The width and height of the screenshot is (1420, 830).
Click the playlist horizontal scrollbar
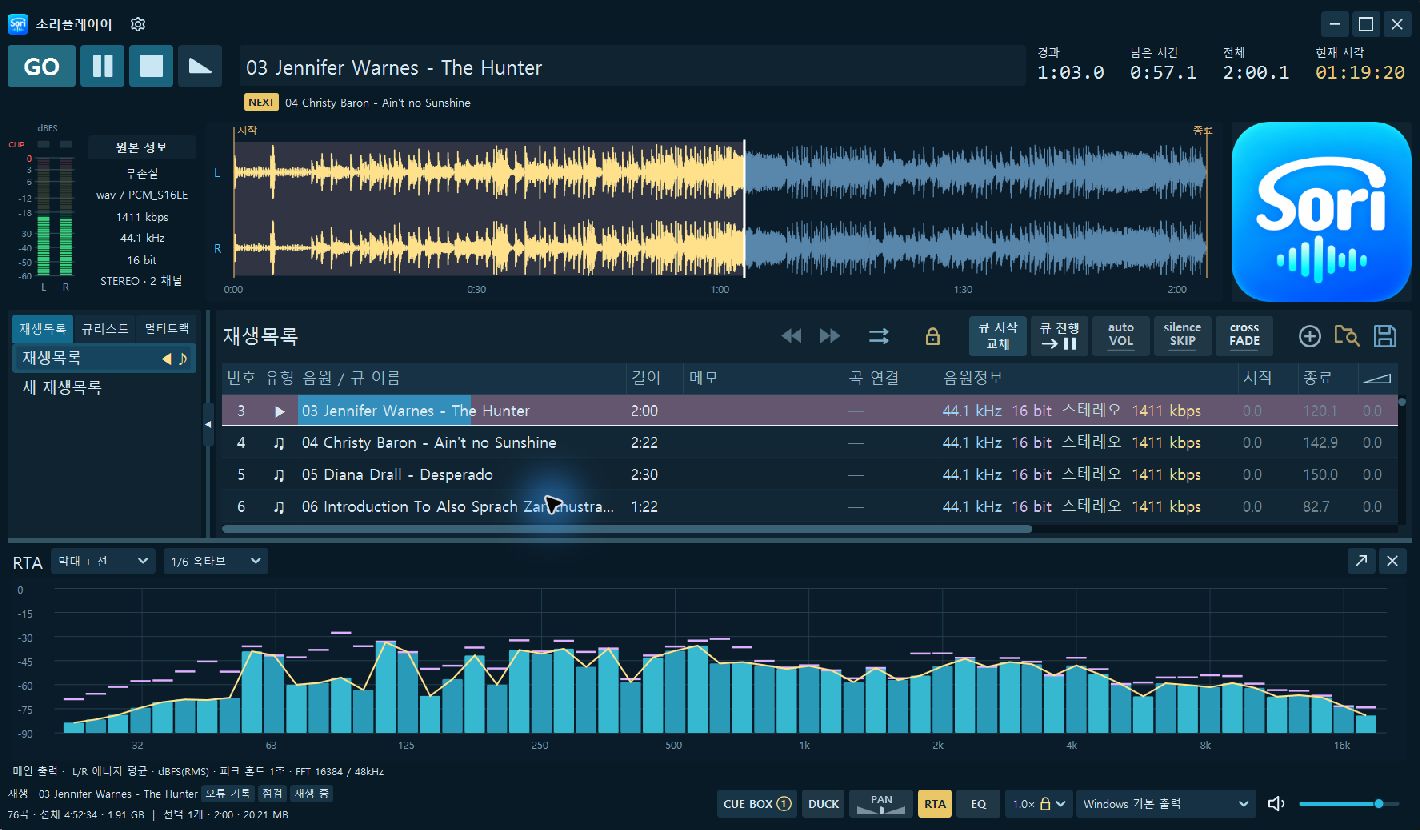pyautogui.click(x=627, y=529)
